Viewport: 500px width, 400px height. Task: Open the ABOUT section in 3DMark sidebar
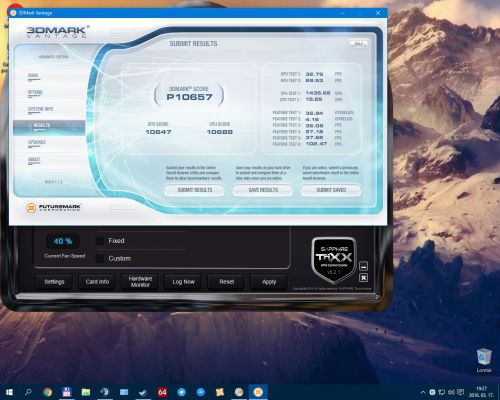click(x=34, y=159)
